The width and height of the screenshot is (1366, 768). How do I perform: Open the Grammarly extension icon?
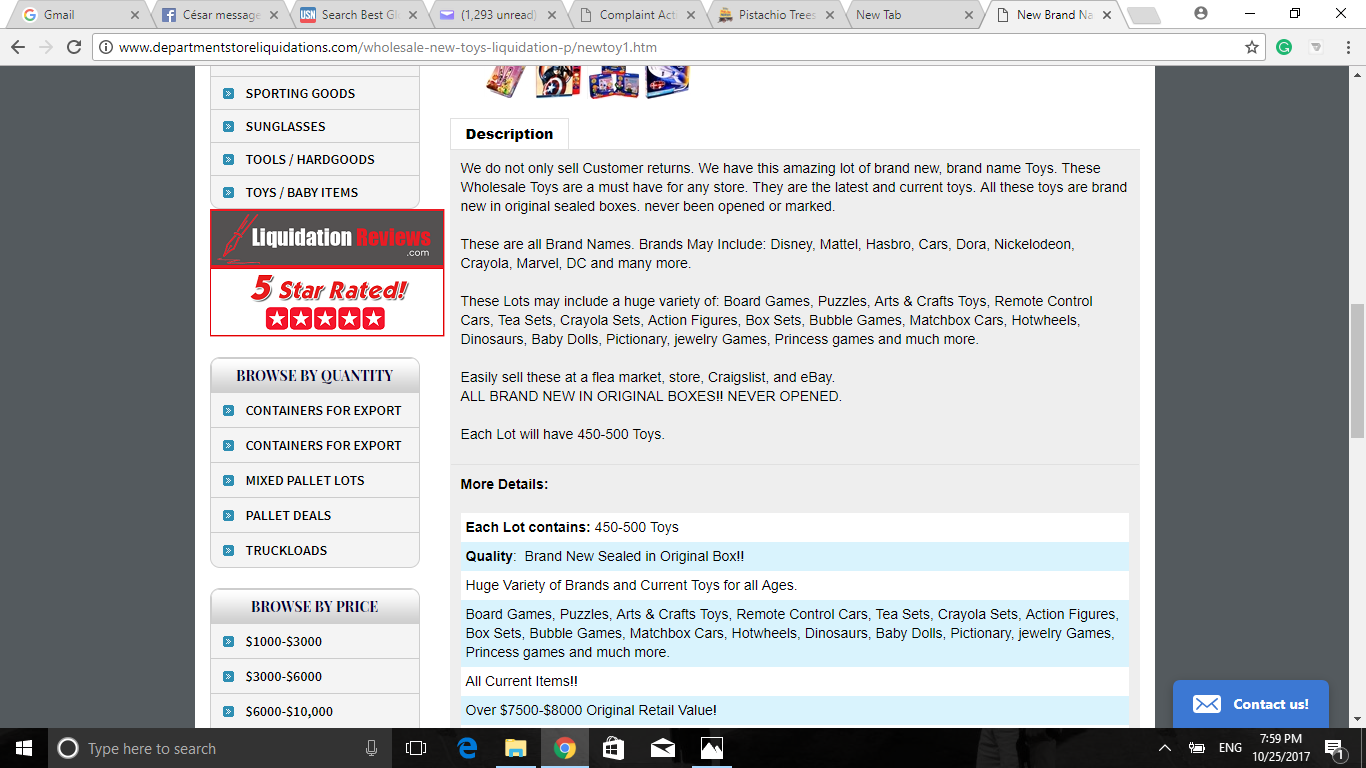tap(1285, 47)
